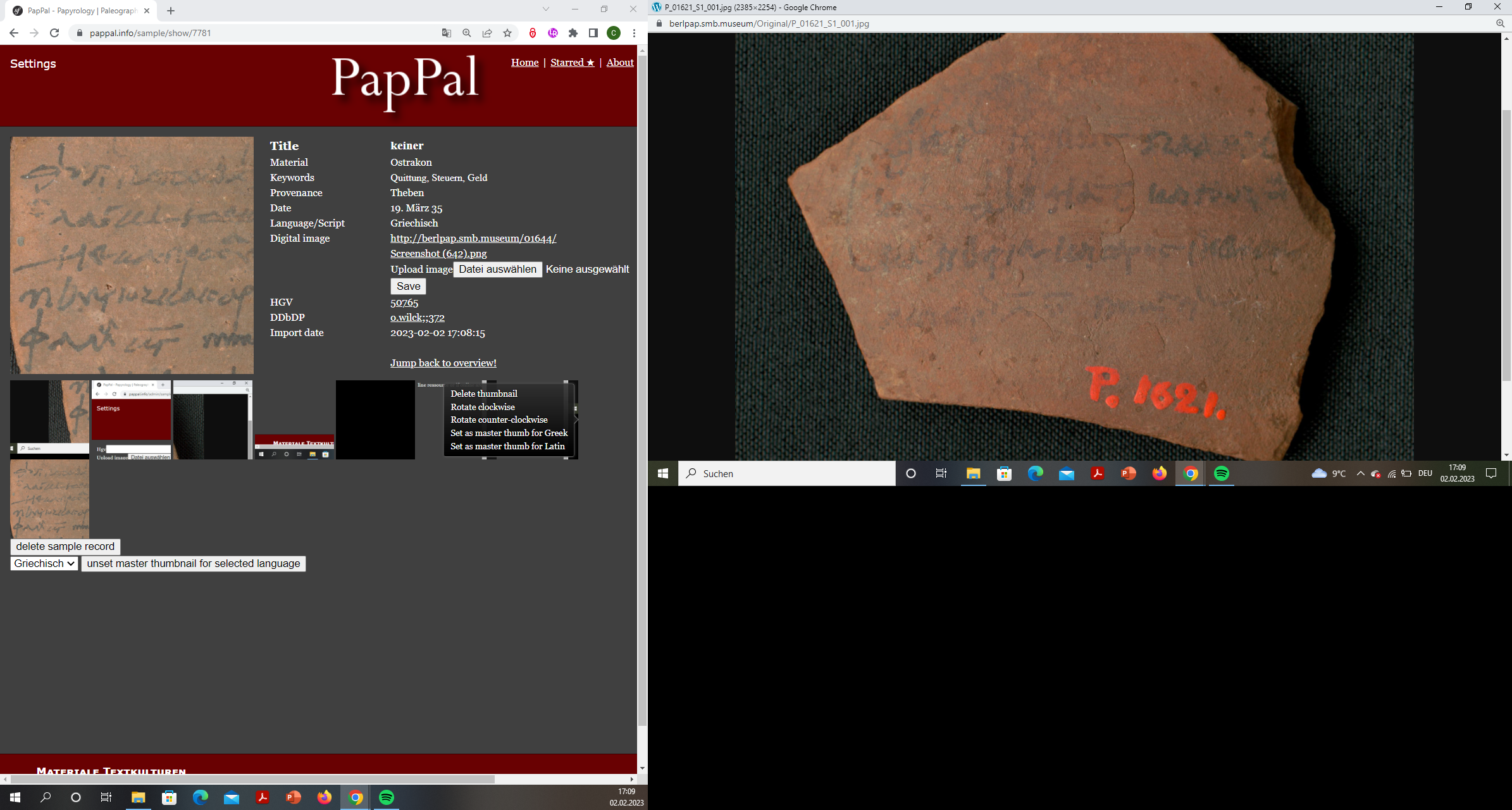Expand hidden tray icons chevron on right taskbar

point(1360,473)
